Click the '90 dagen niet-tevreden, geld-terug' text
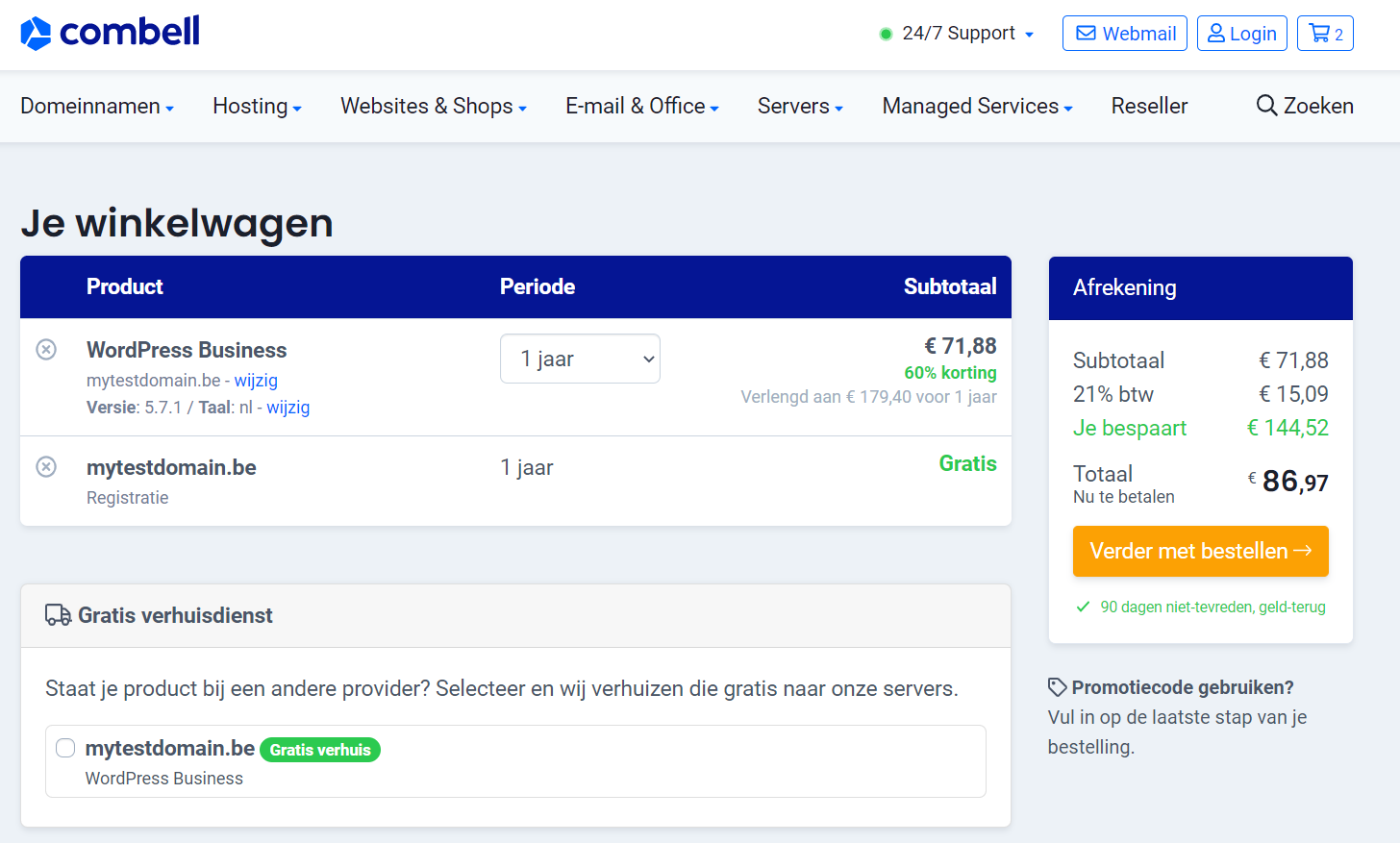The width and height of the screenshot is (1400, 843). pos(1213,607)
